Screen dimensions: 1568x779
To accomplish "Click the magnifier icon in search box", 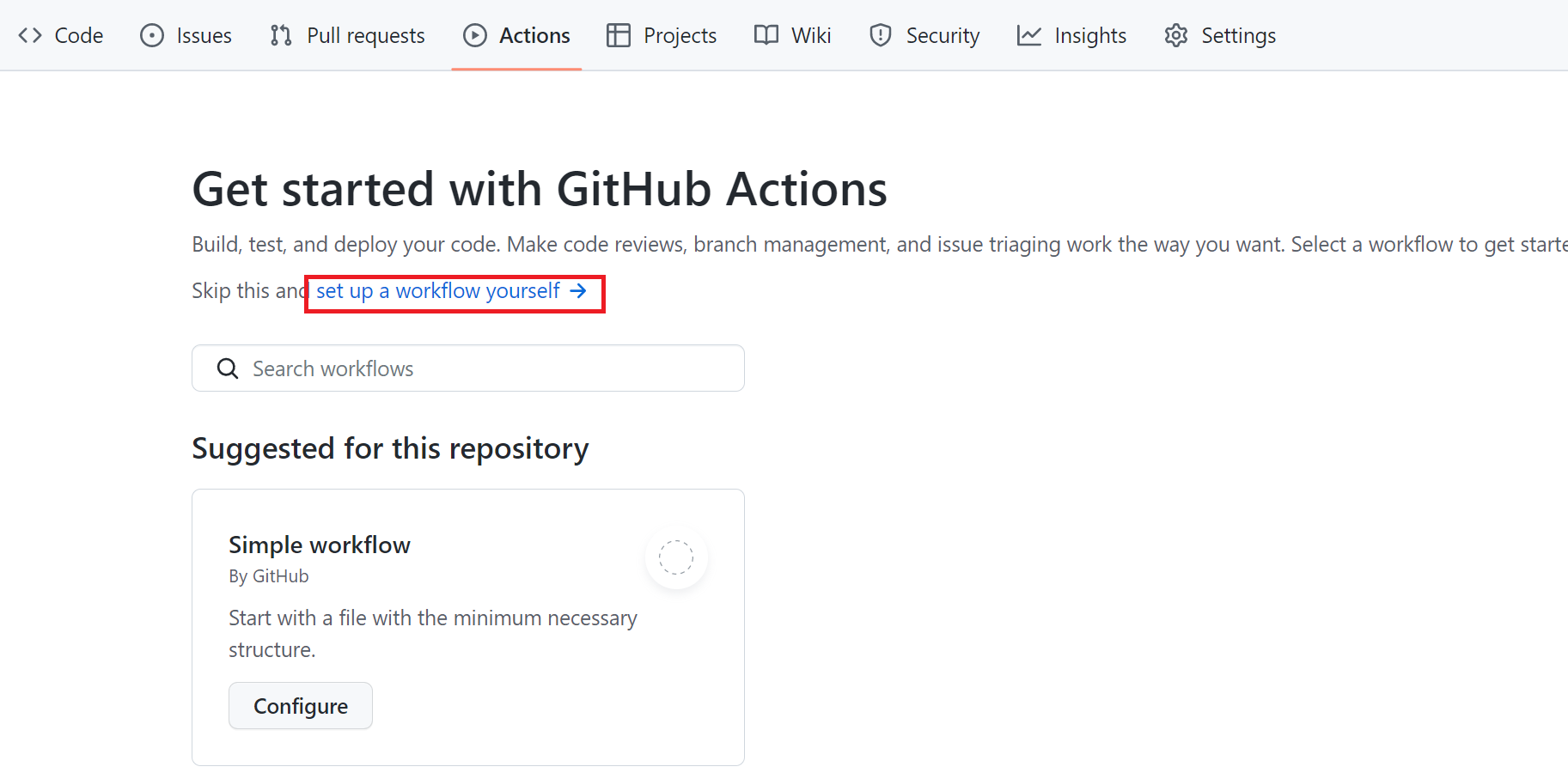I will point(228,368).
